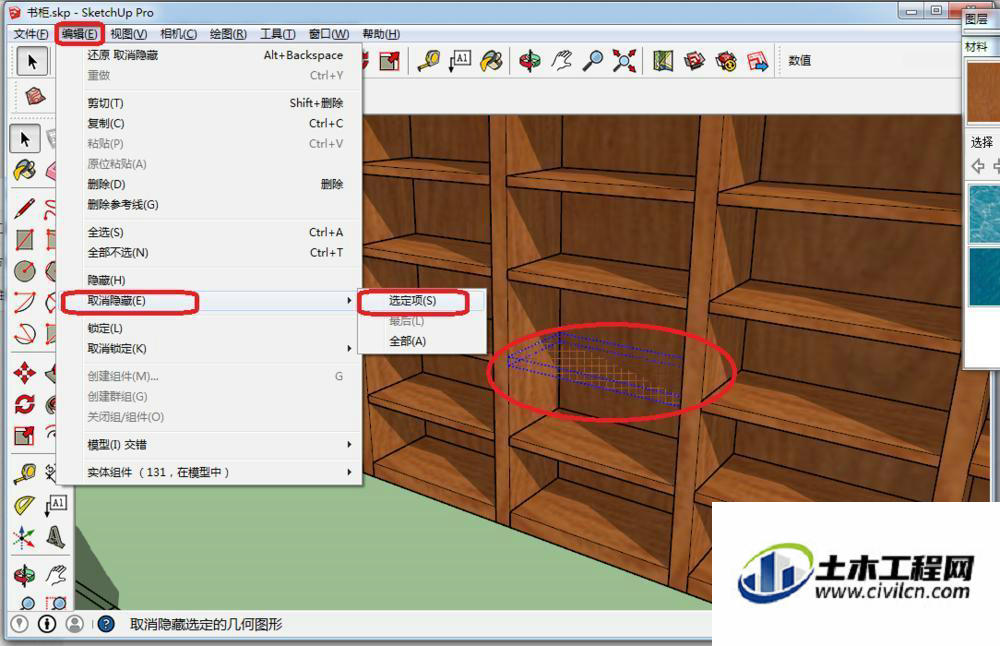Choose the Pan hand in the top toolbar
Image resolution: width=1000 pixels, height=646 pixels.
pos(562,61)
